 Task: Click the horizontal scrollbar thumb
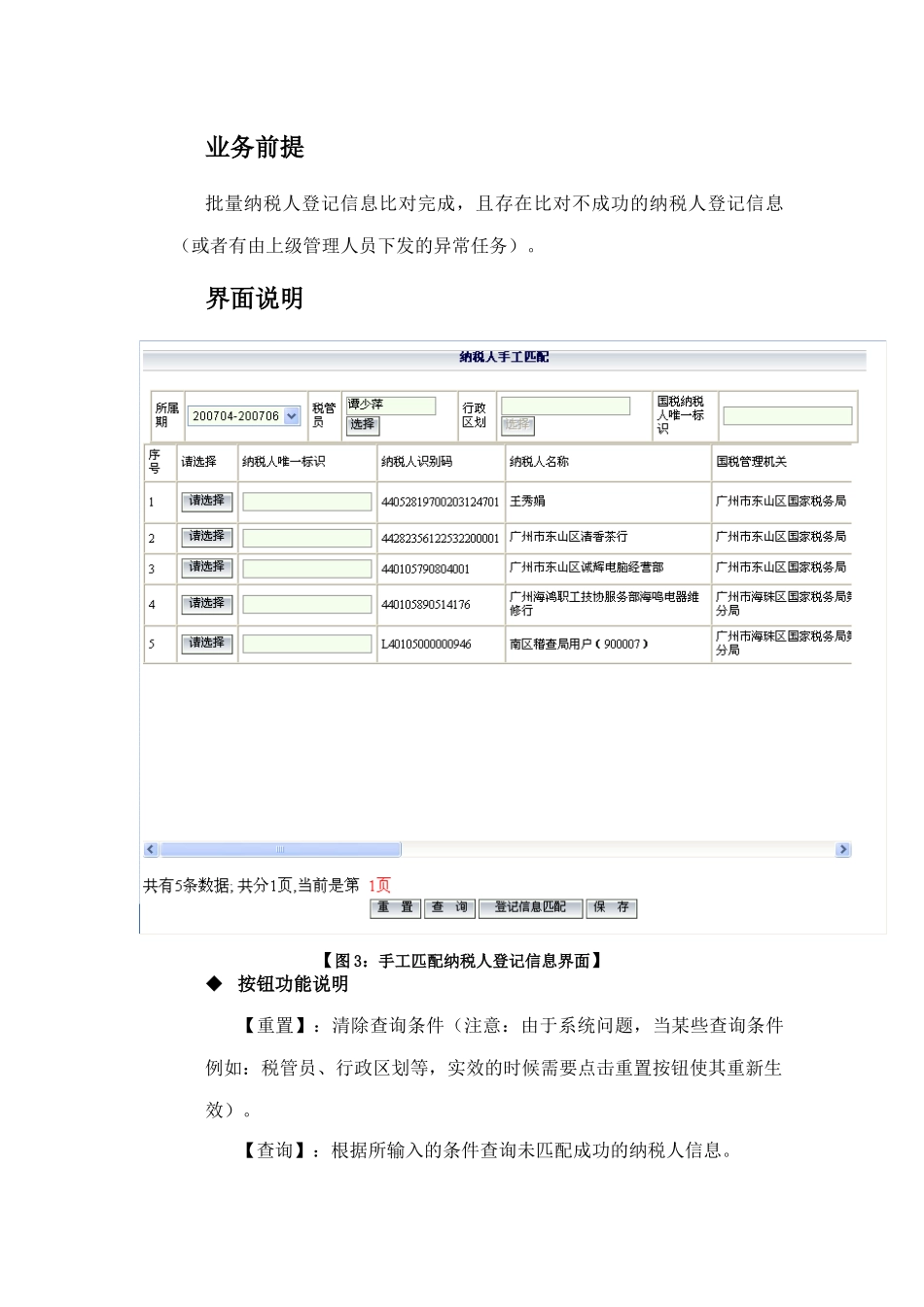pos(280,849)
